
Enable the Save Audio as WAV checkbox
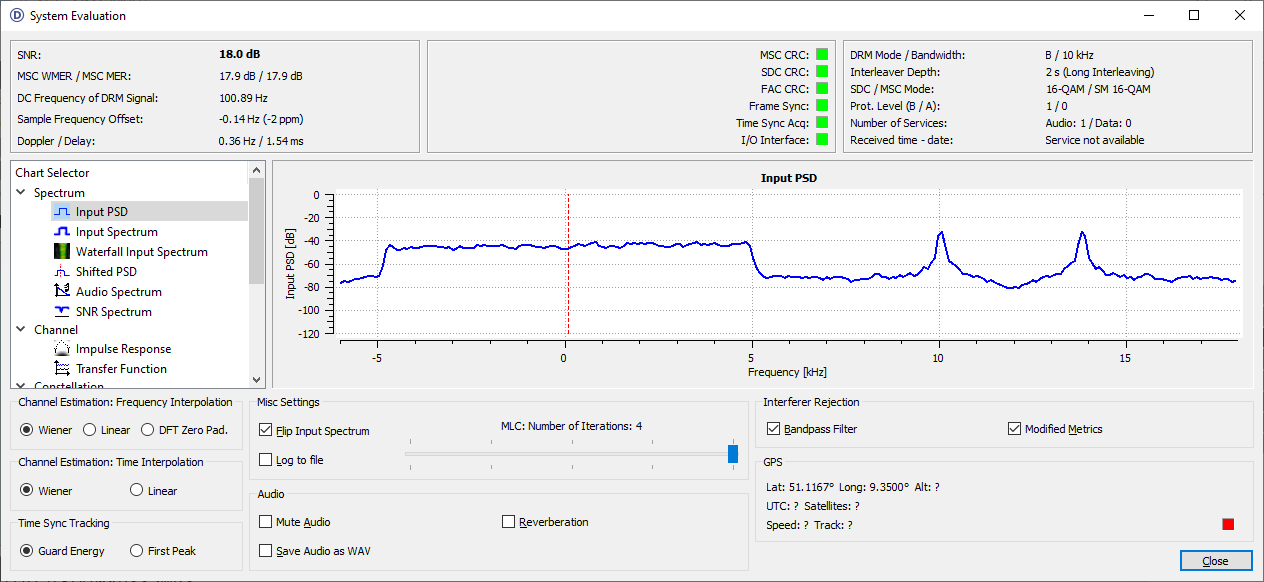(x=266, y=551)
